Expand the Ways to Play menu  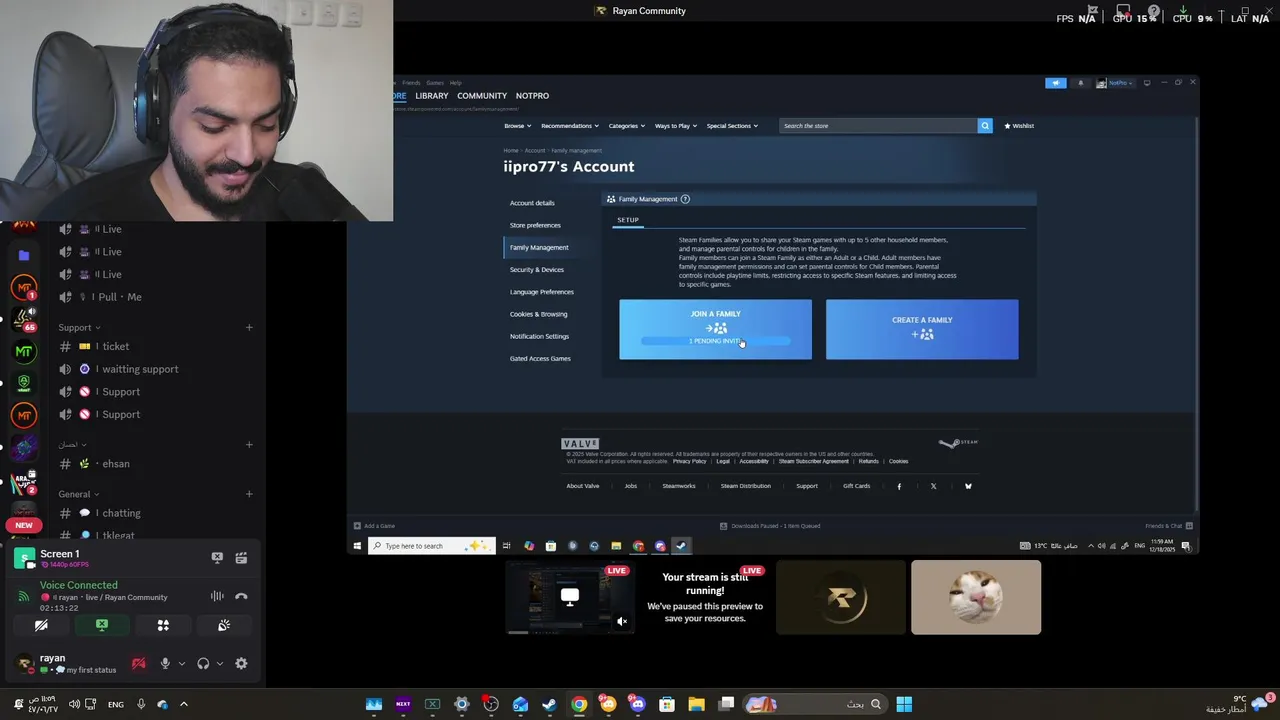(675, 126)
